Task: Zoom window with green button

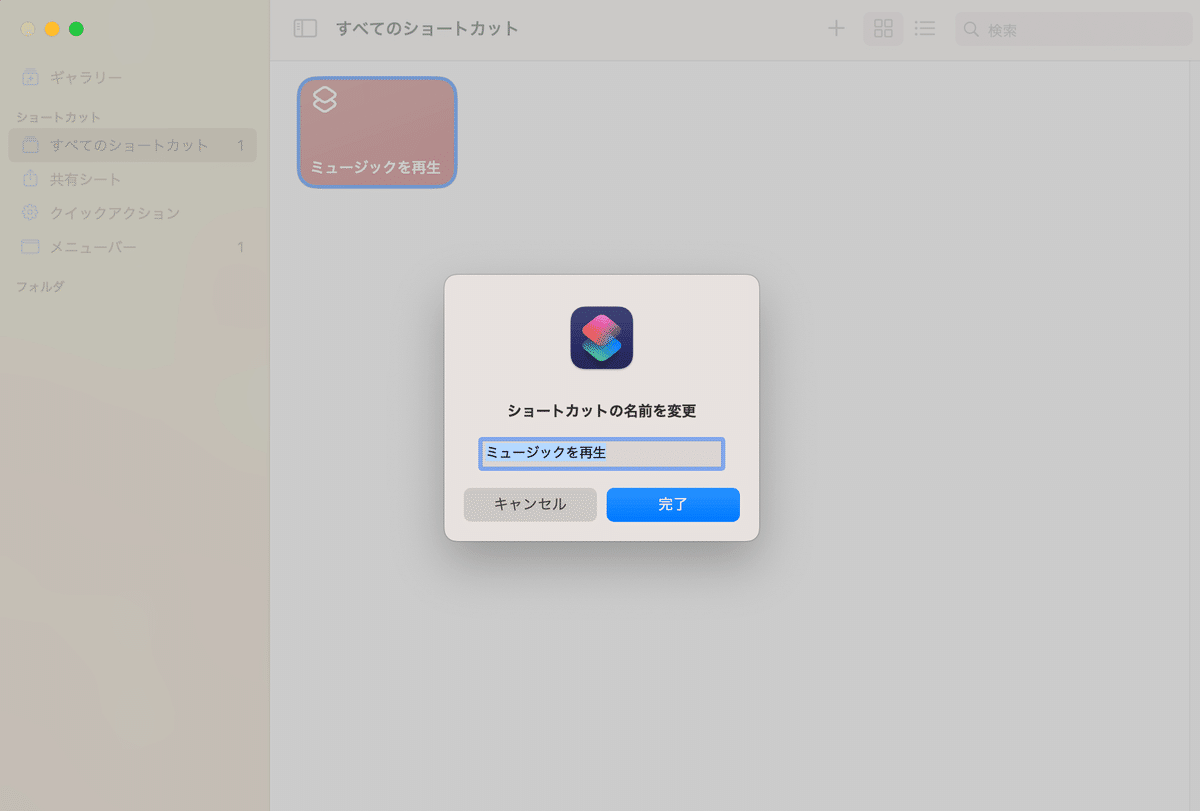Action: click(x=76, y=29)
